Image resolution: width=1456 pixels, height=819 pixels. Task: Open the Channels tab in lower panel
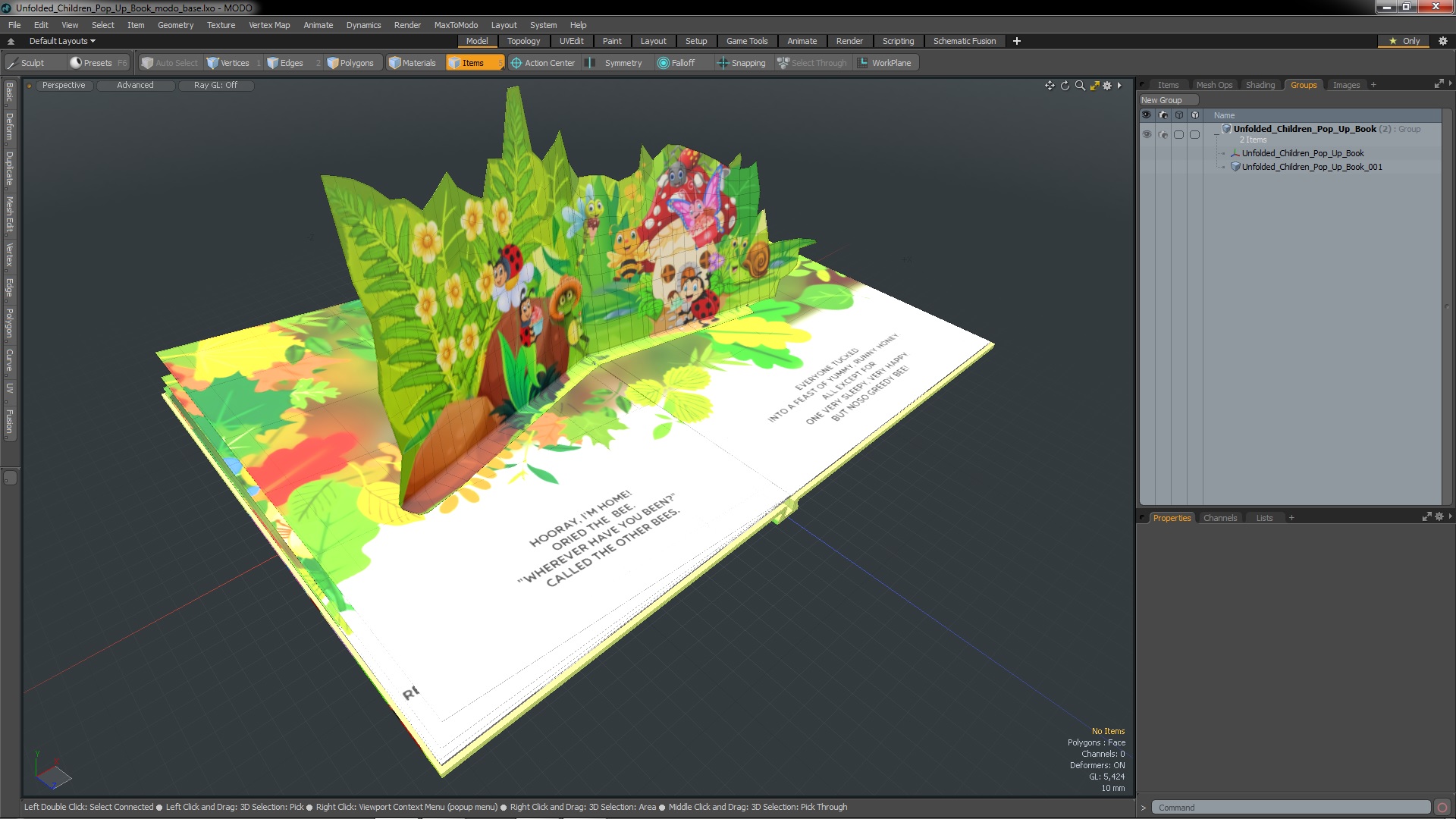(x=1219, y=518)
